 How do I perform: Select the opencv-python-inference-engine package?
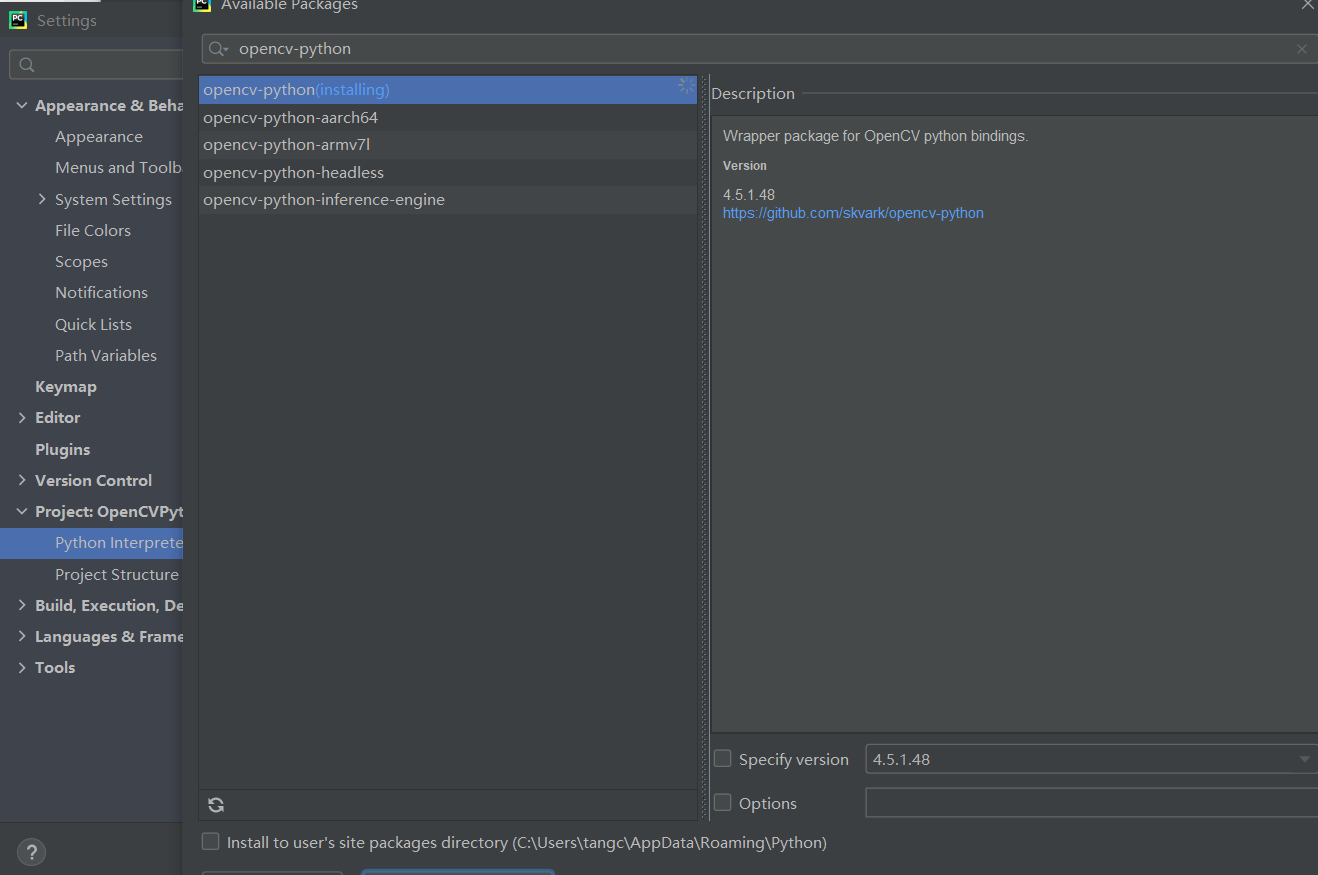[x=448, y=200]
